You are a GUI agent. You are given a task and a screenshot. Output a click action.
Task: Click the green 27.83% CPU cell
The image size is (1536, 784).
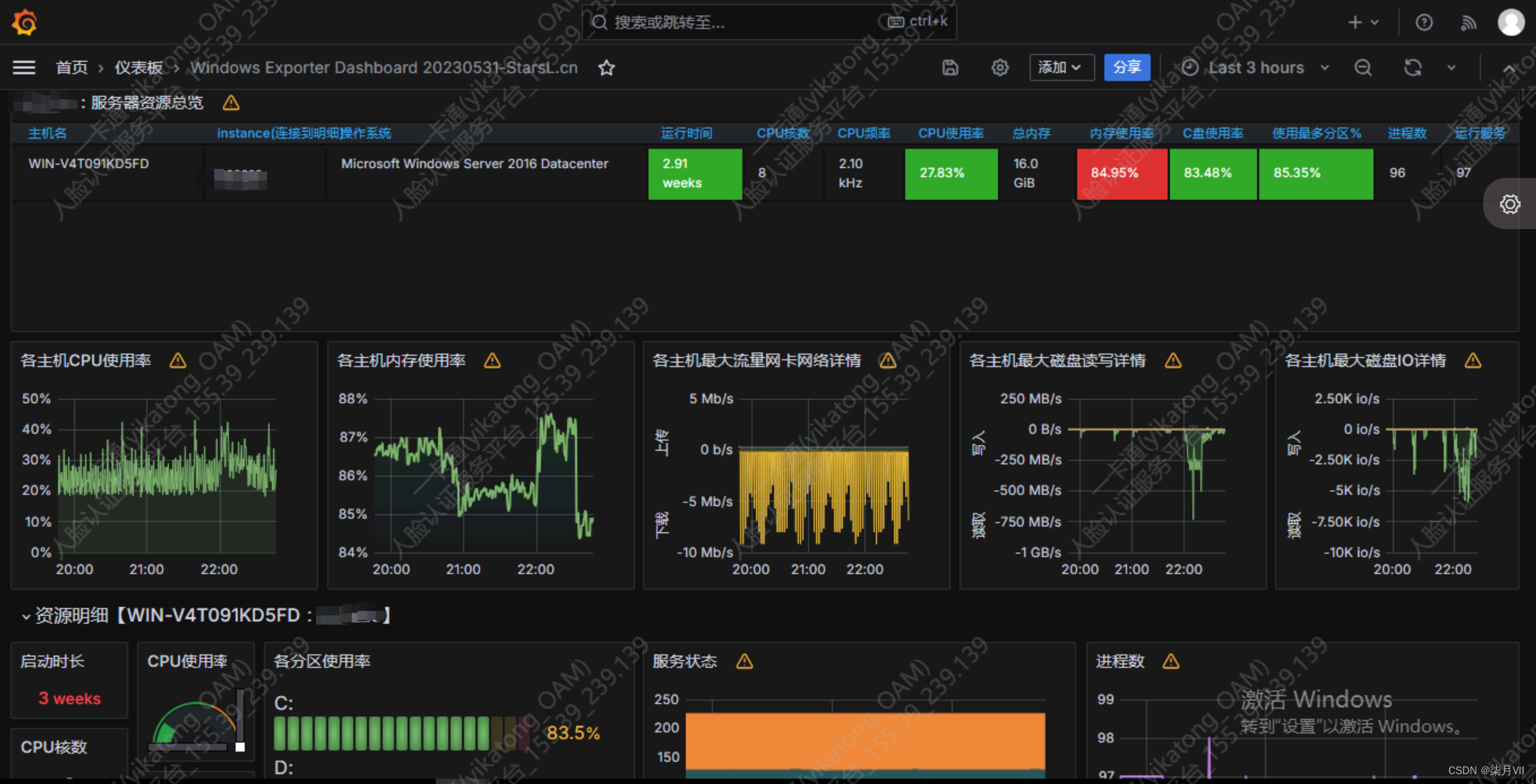951,173
